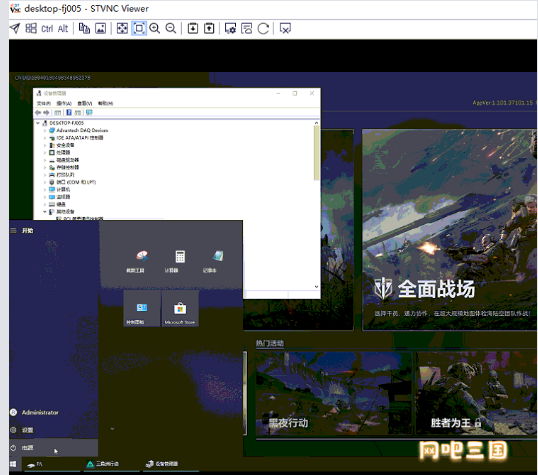Click the picture screenshot icon in the VNC toolbar
This screenshot has width=538, height=475.
click(x=101, y=28)
